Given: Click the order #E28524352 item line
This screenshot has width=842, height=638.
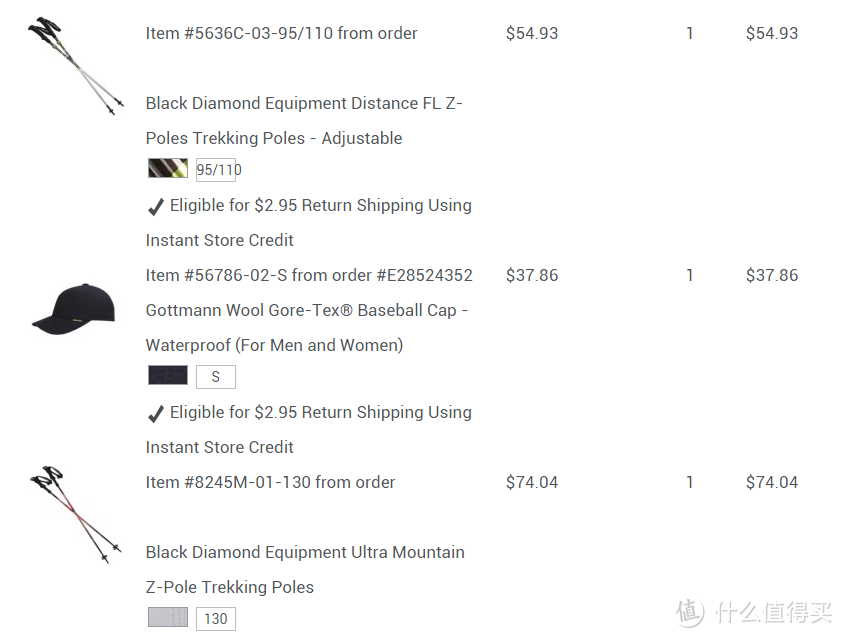Looking at the screenshot, I should pos(309,275).
